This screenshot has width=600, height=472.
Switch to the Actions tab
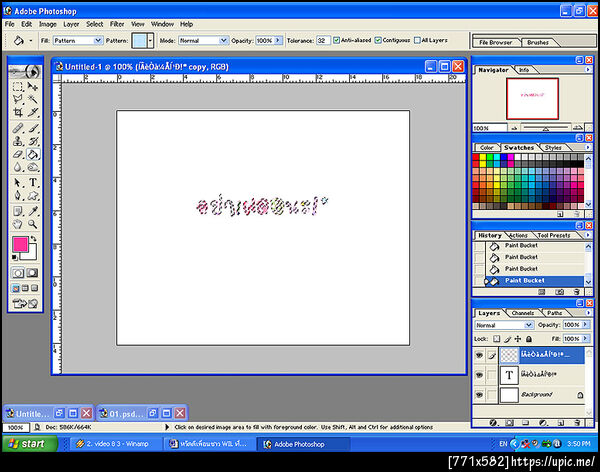point(519,236)
